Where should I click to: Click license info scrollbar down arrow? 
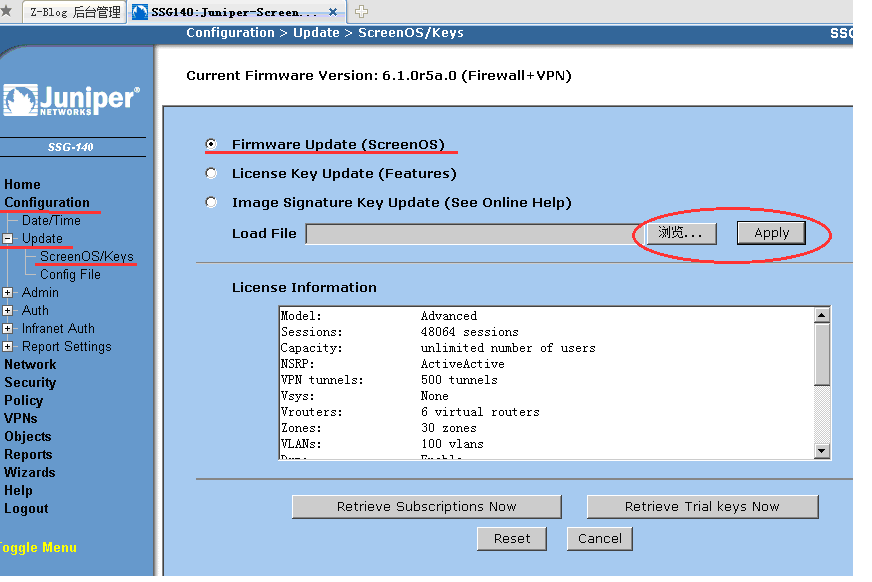tap(821, 450)
